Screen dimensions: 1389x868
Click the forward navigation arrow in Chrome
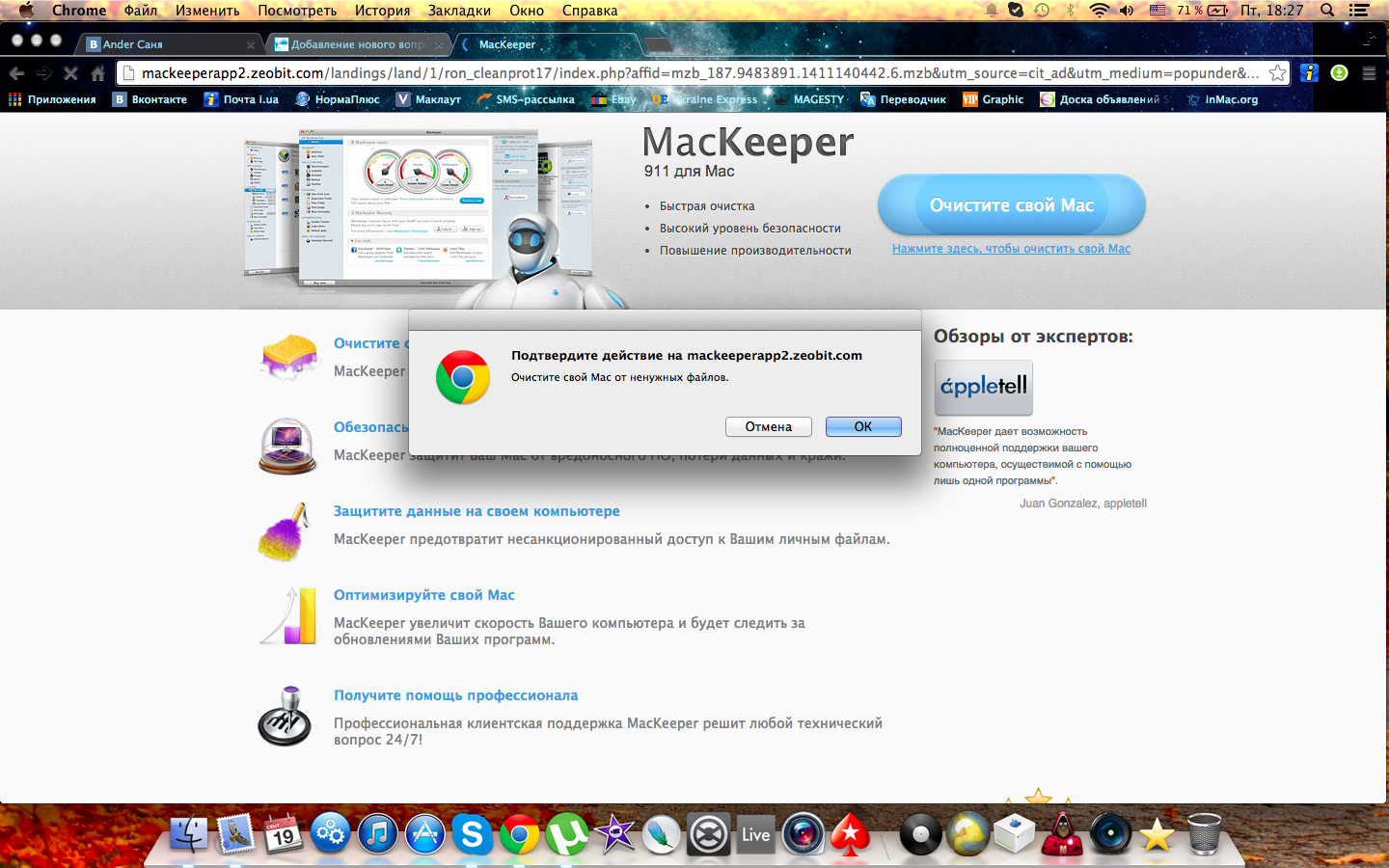pos(43,73)
